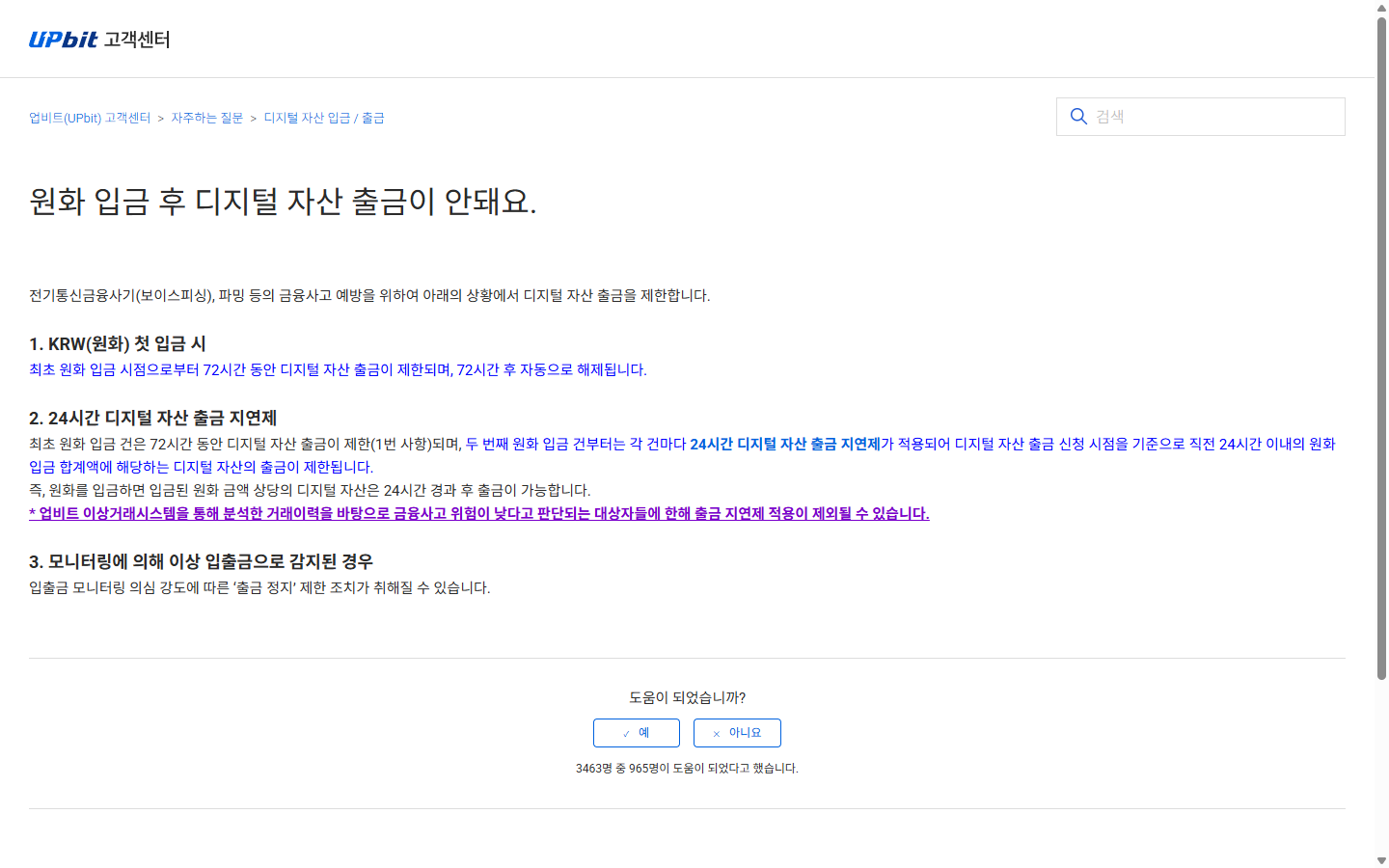1389x868 pixels.
Task: Click the UPbit logo in header
Action: point(64,40)
